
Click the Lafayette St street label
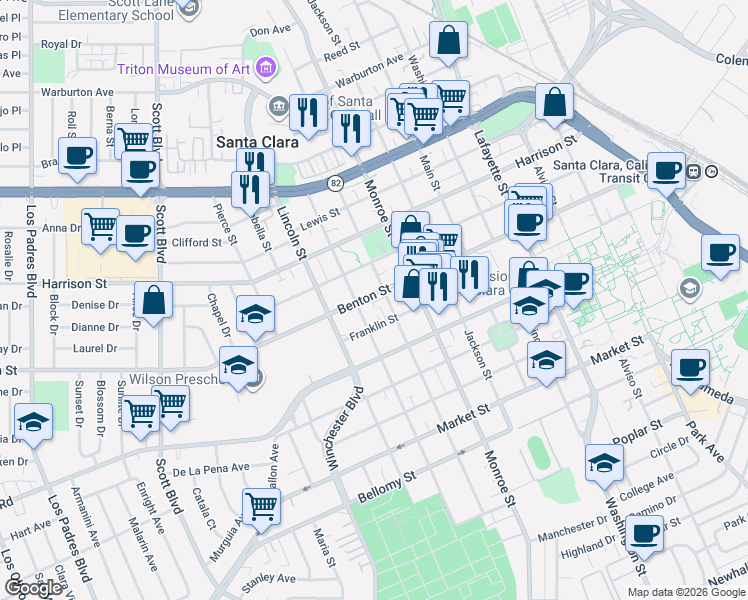click(x=490, y=163)
